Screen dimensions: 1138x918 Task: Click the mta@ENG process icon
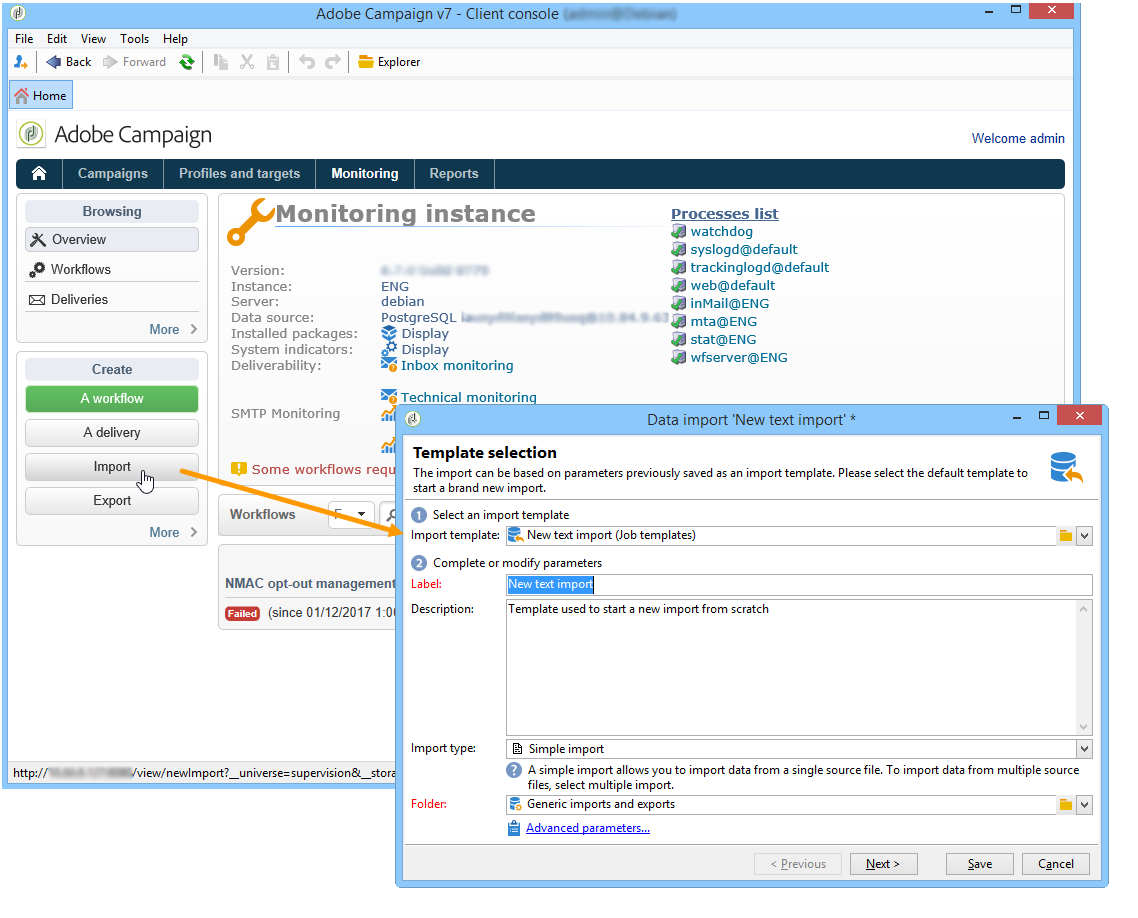pos(679,321)
